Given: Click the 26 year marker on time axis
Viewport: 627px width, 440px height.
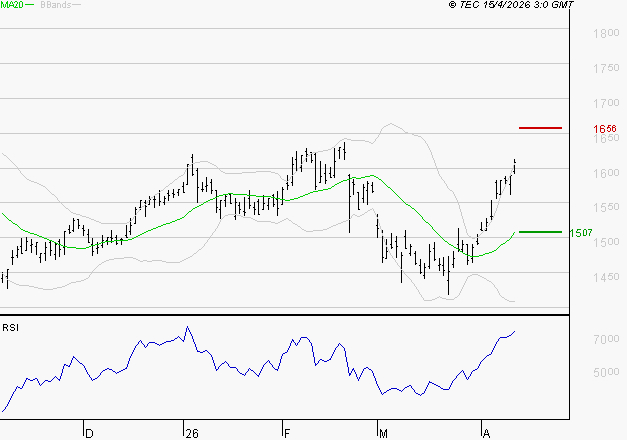Looking at the screenshot, I should coord(192,434).
